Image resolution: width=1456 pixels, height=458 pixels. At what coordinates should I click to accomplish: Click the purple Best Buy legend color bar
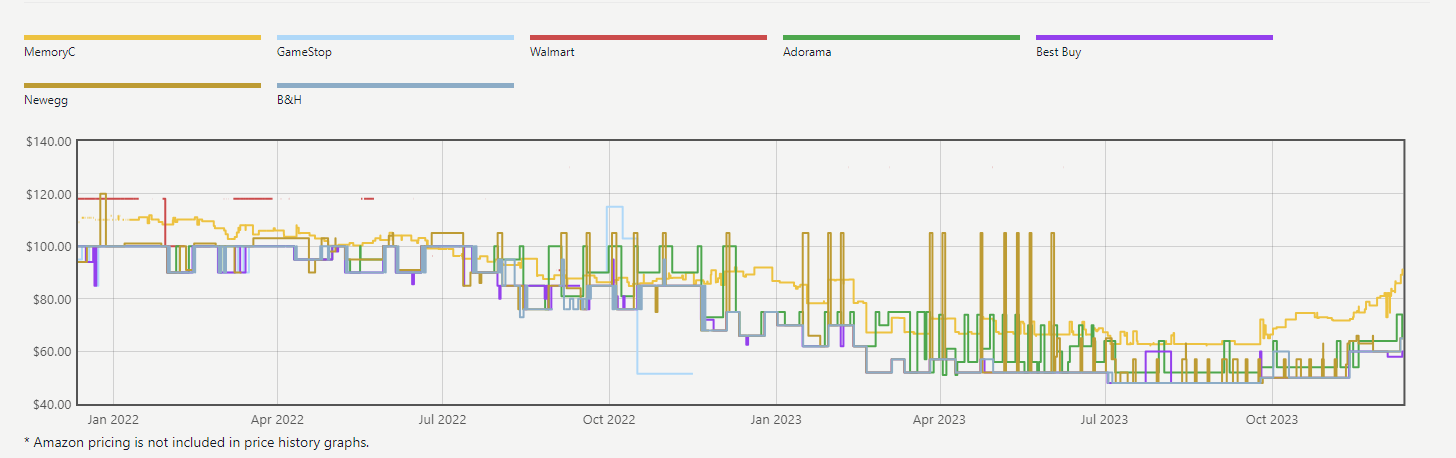tap(1154, 38)
